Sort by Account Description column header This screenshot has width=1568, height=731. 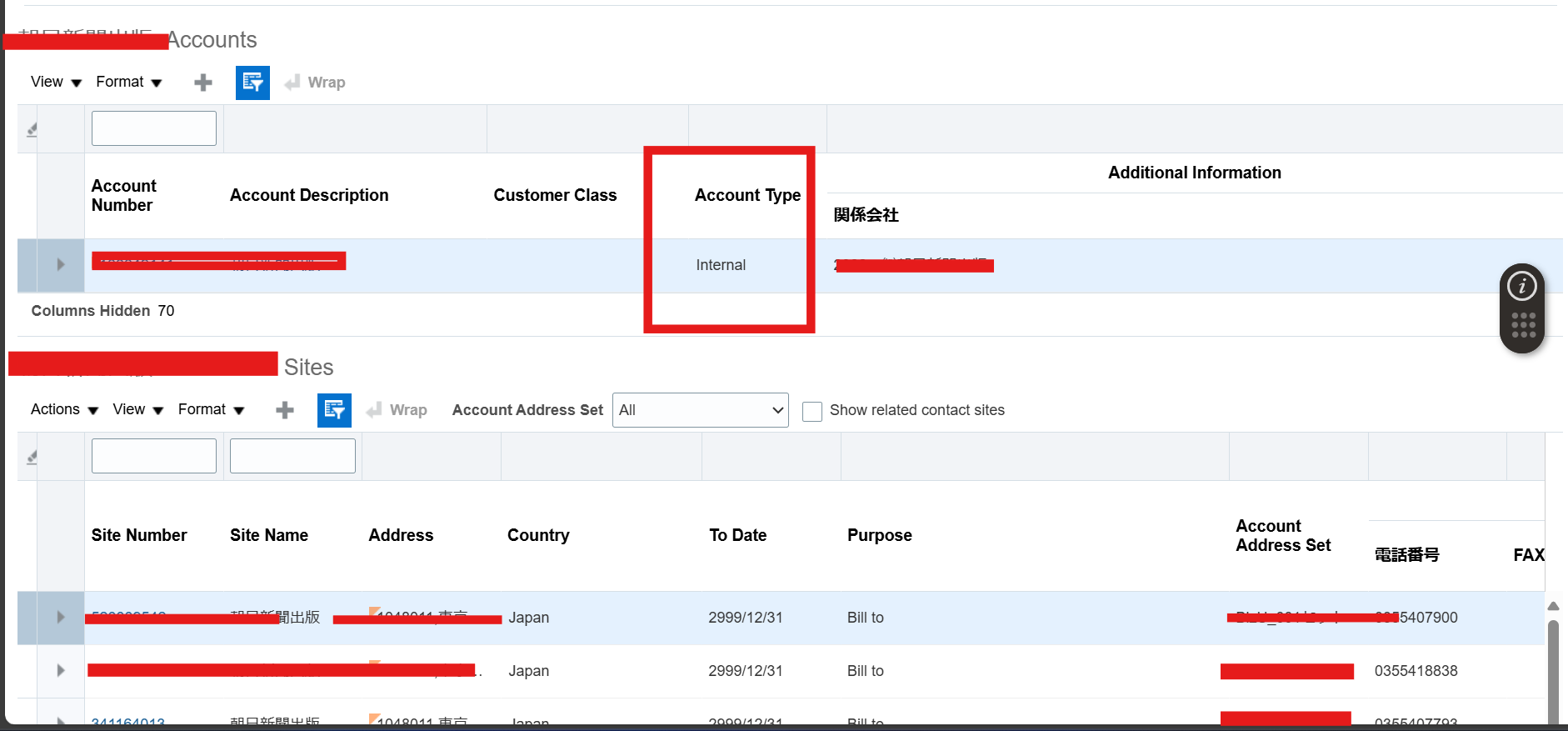pos(309,195)
